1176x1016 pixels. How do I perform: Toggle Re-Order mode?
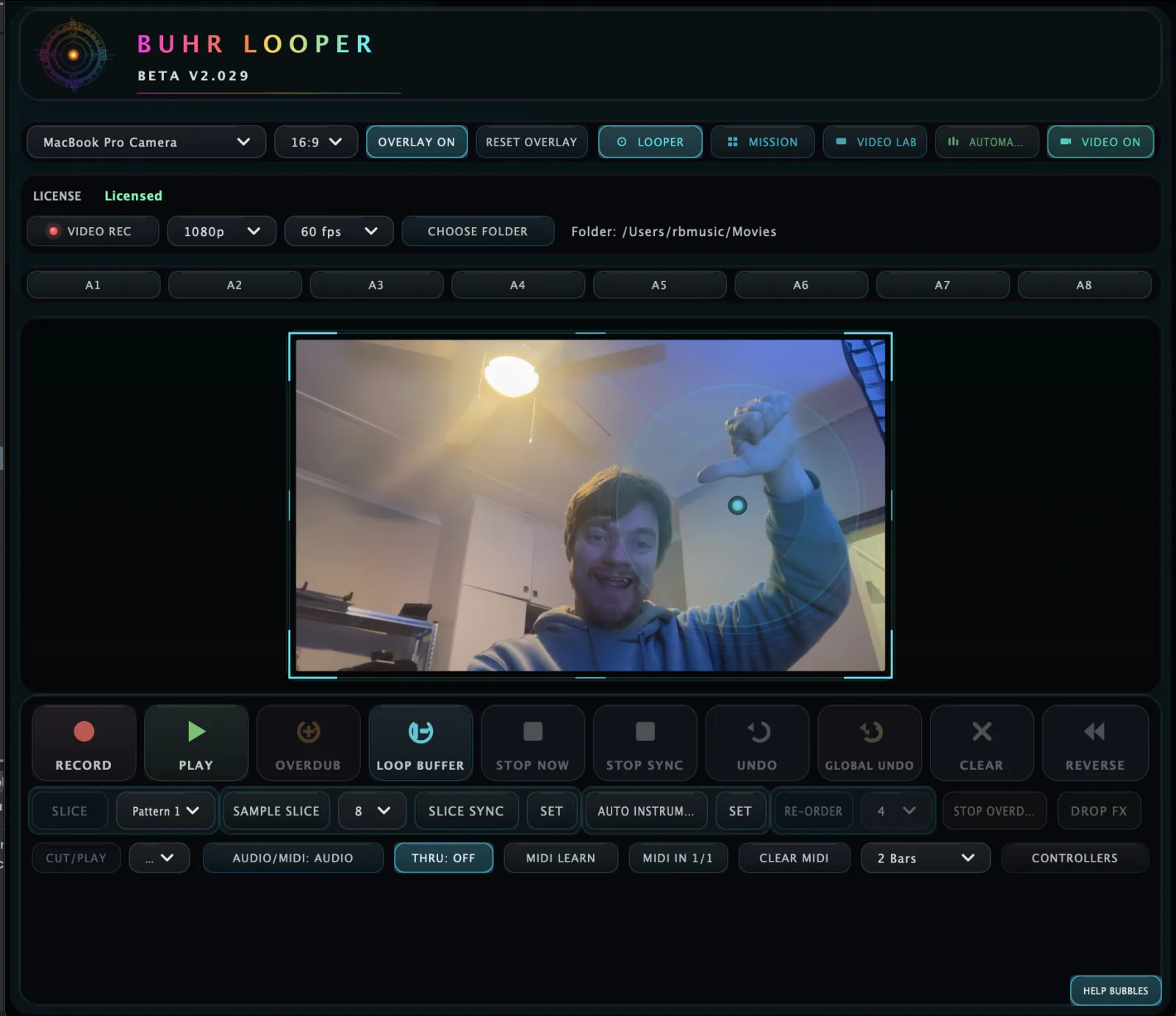point(814,811)
